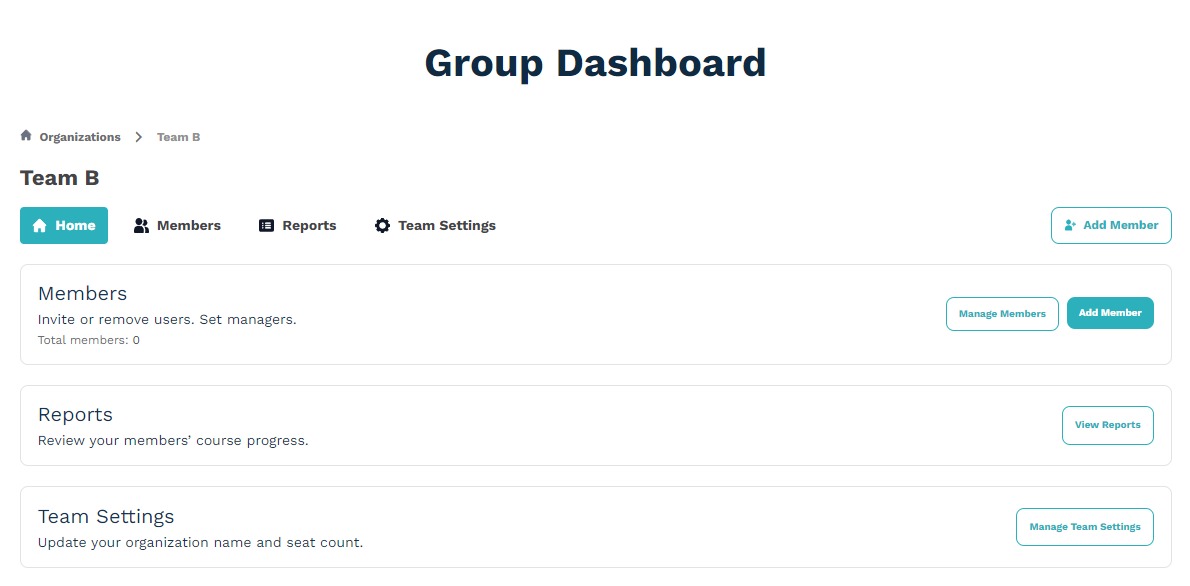Click the Team B page heading

pyautogui.click(x=59, y=177)
